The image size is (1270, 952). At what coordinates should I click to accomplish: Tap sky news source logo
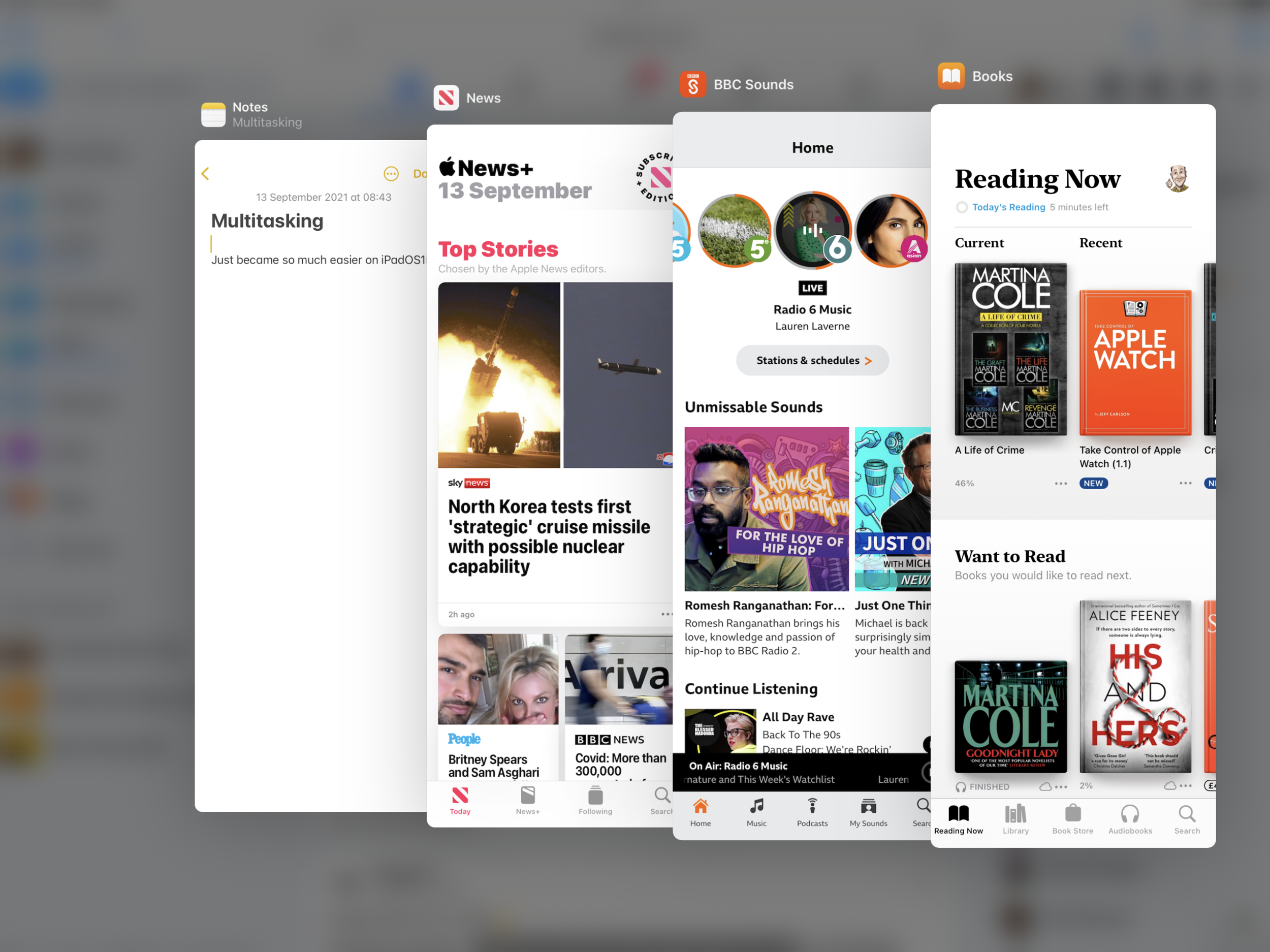coord(468,483)
